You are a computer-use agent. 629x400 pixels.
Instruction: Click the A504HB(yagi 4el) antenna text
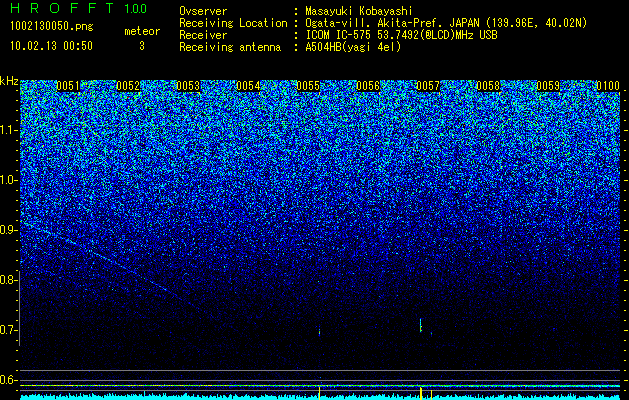353,47
